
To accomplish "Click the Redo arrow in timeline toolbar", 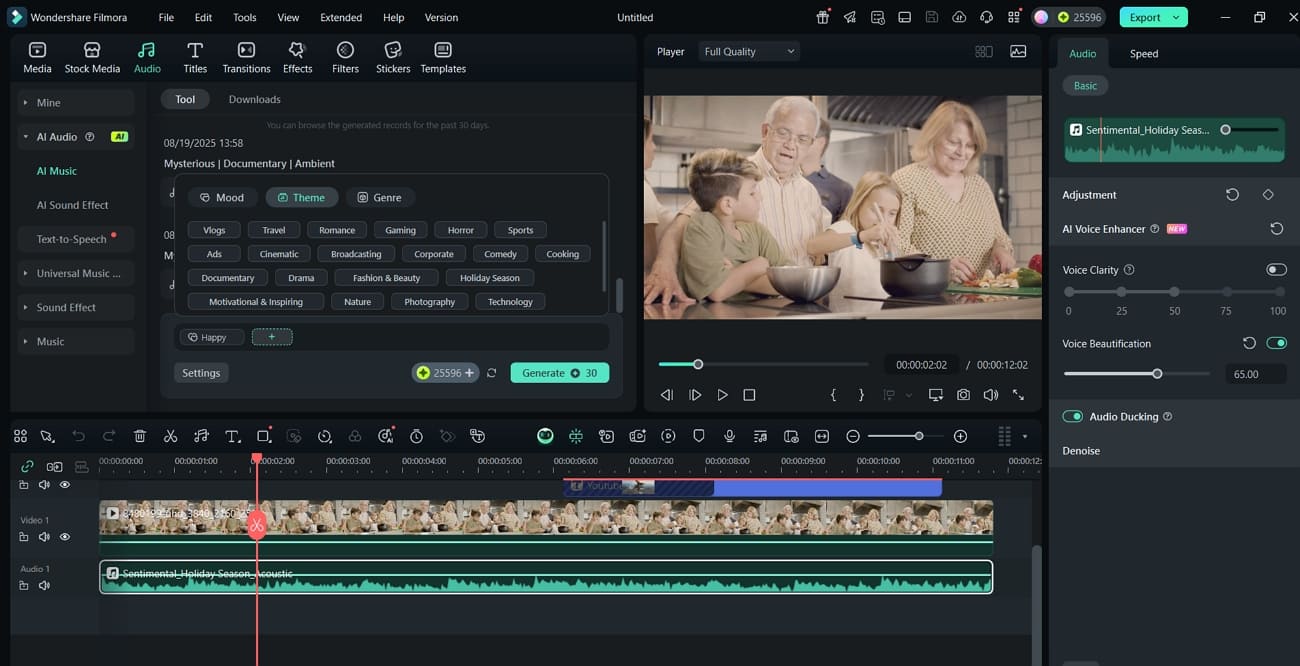I will [109, 436].
